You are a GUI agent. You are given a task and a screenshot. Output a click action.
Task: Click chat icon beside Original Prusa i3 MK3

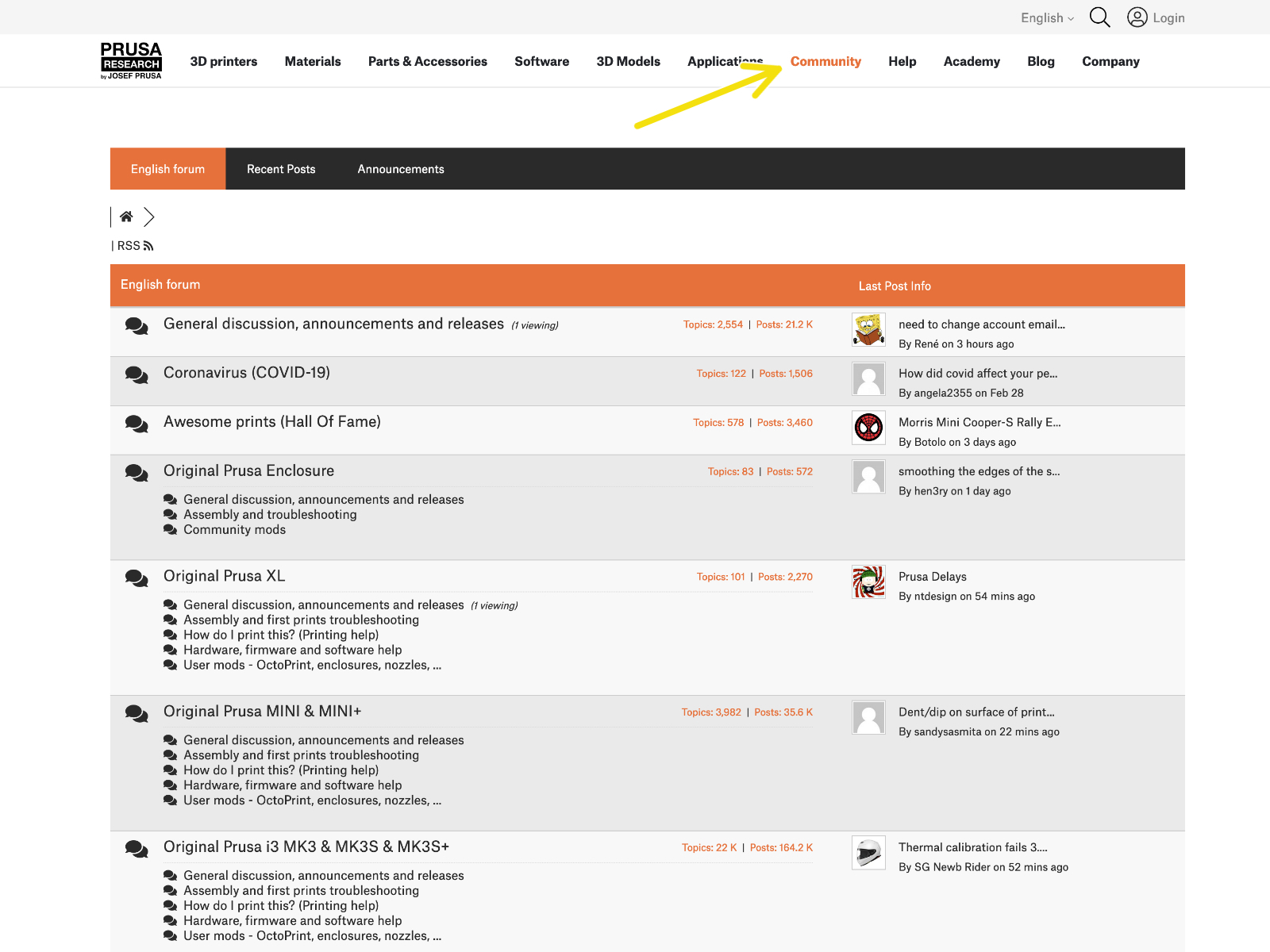point(137,850)
